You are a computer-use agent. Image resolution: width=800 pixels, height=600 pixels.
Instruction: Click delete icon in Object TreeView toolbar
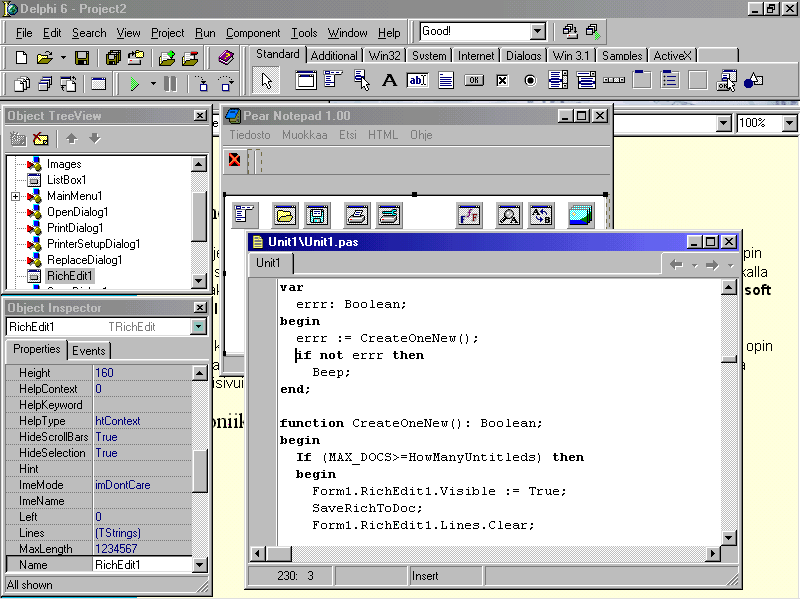coord(40,138)
